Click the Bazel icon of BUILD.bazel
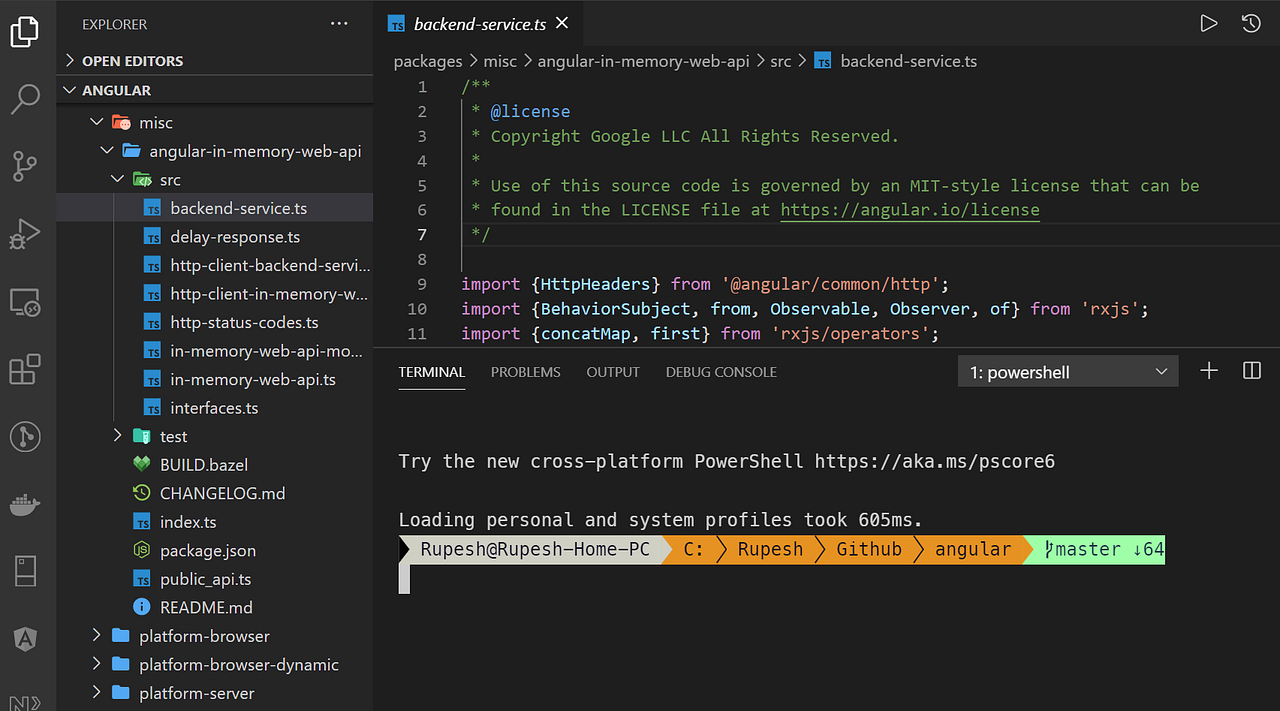 click(142, 465)
